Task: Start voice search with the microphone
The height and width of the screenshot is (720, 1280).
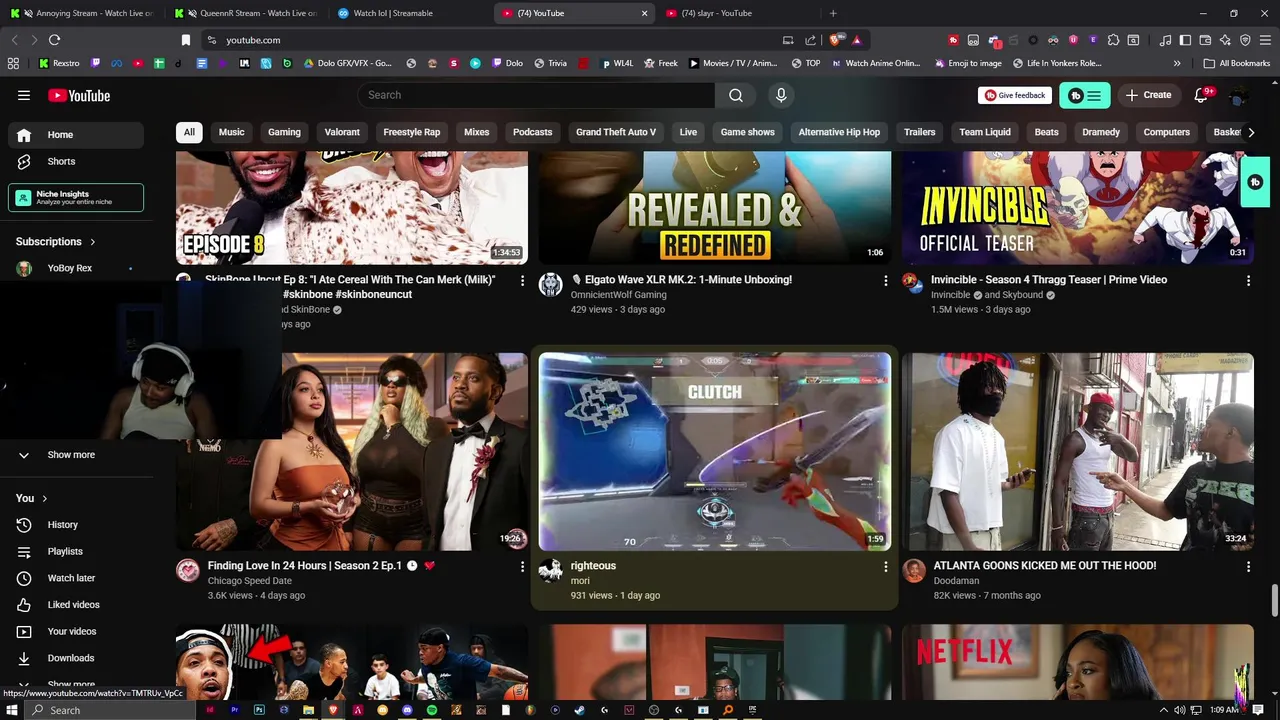Action: (x=781, y=95)
